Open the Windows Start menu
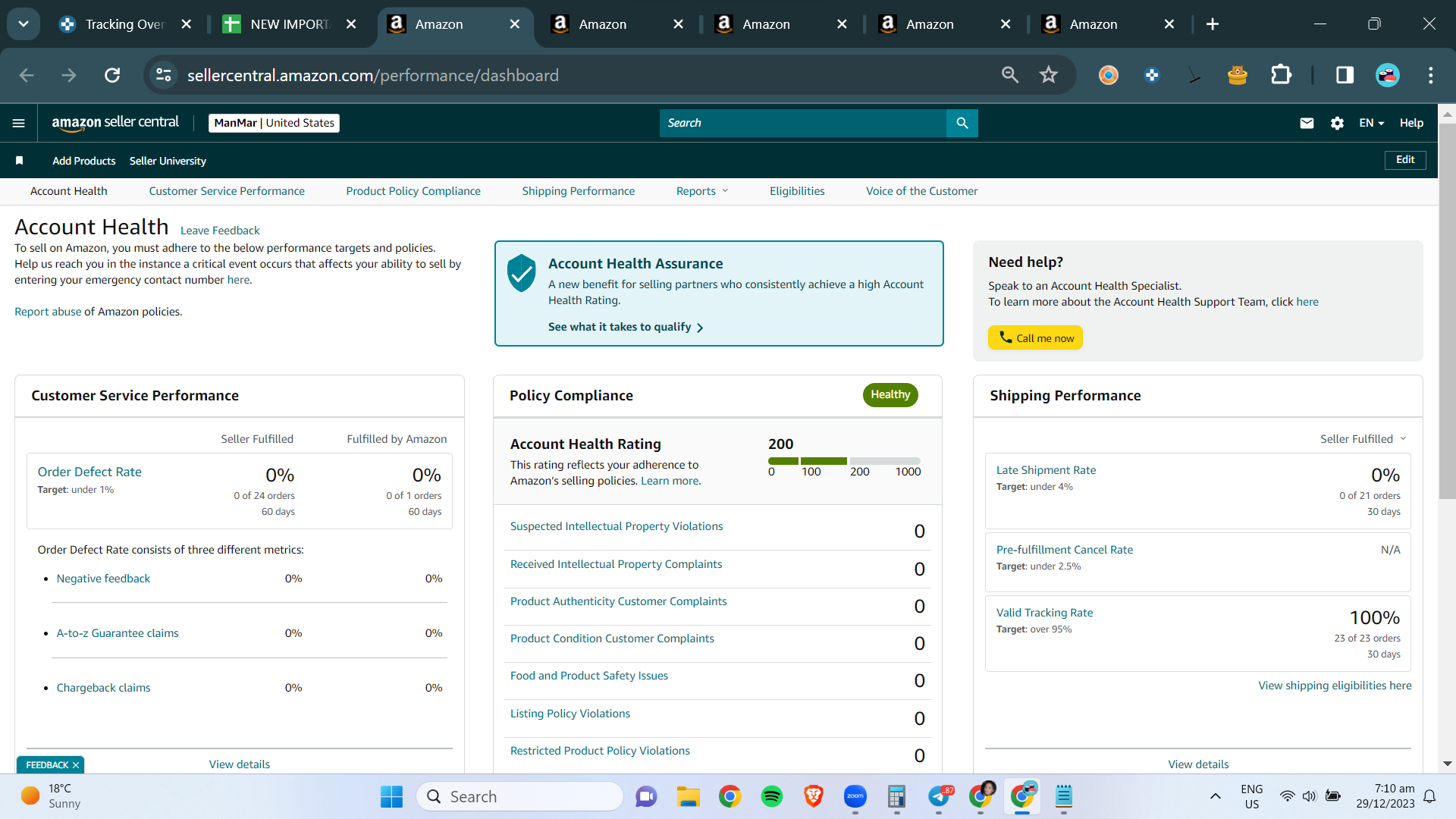Viewport: 1456px width, 819px height. point(391,796)
